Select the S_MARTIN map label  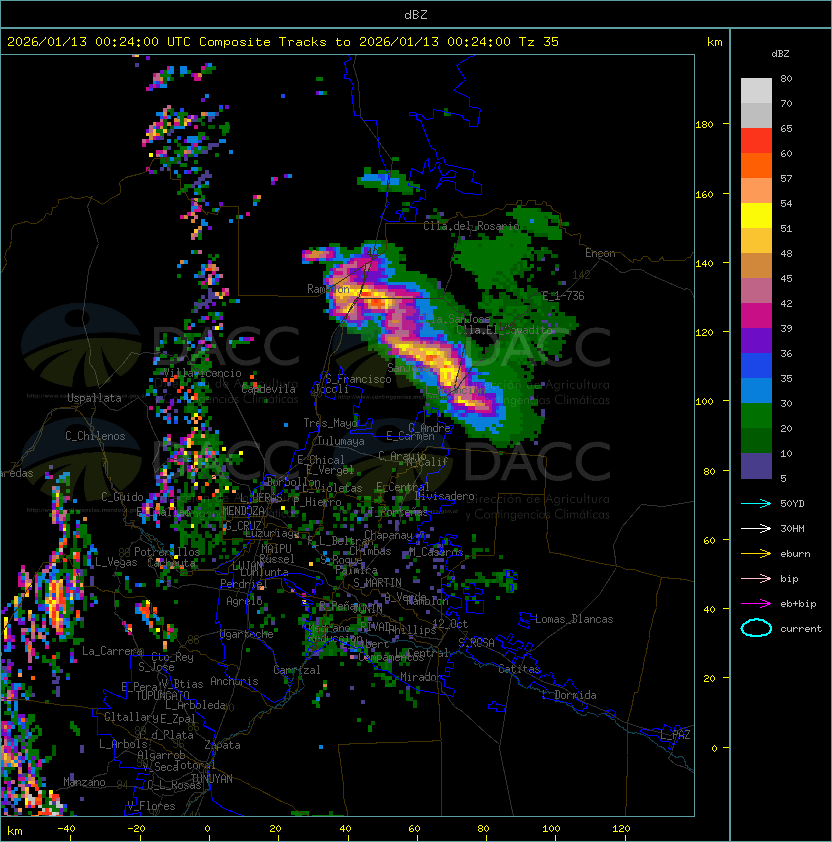tap(377, 583)
